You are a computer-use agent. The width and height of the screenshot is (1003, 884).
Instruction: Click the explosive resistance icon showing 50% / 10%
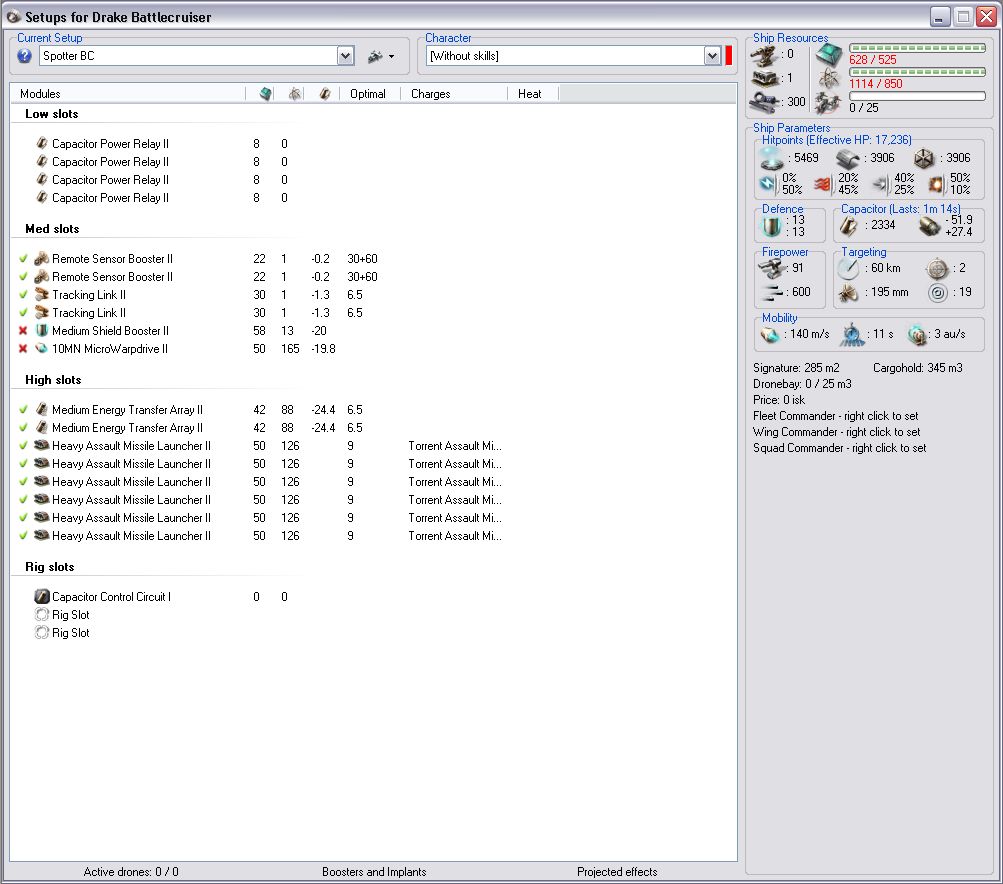[936, 184]
